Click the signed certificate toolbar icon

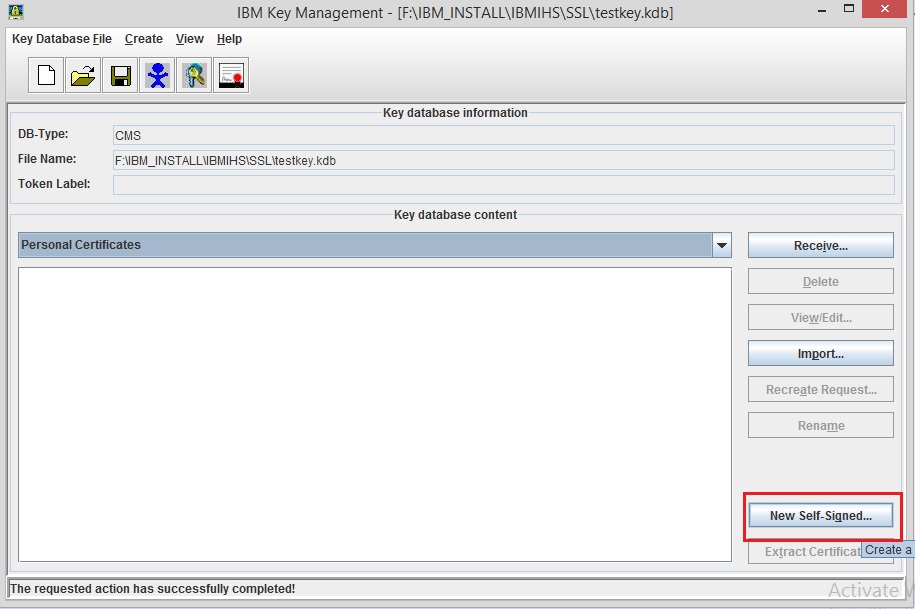(x=231, y=74)
